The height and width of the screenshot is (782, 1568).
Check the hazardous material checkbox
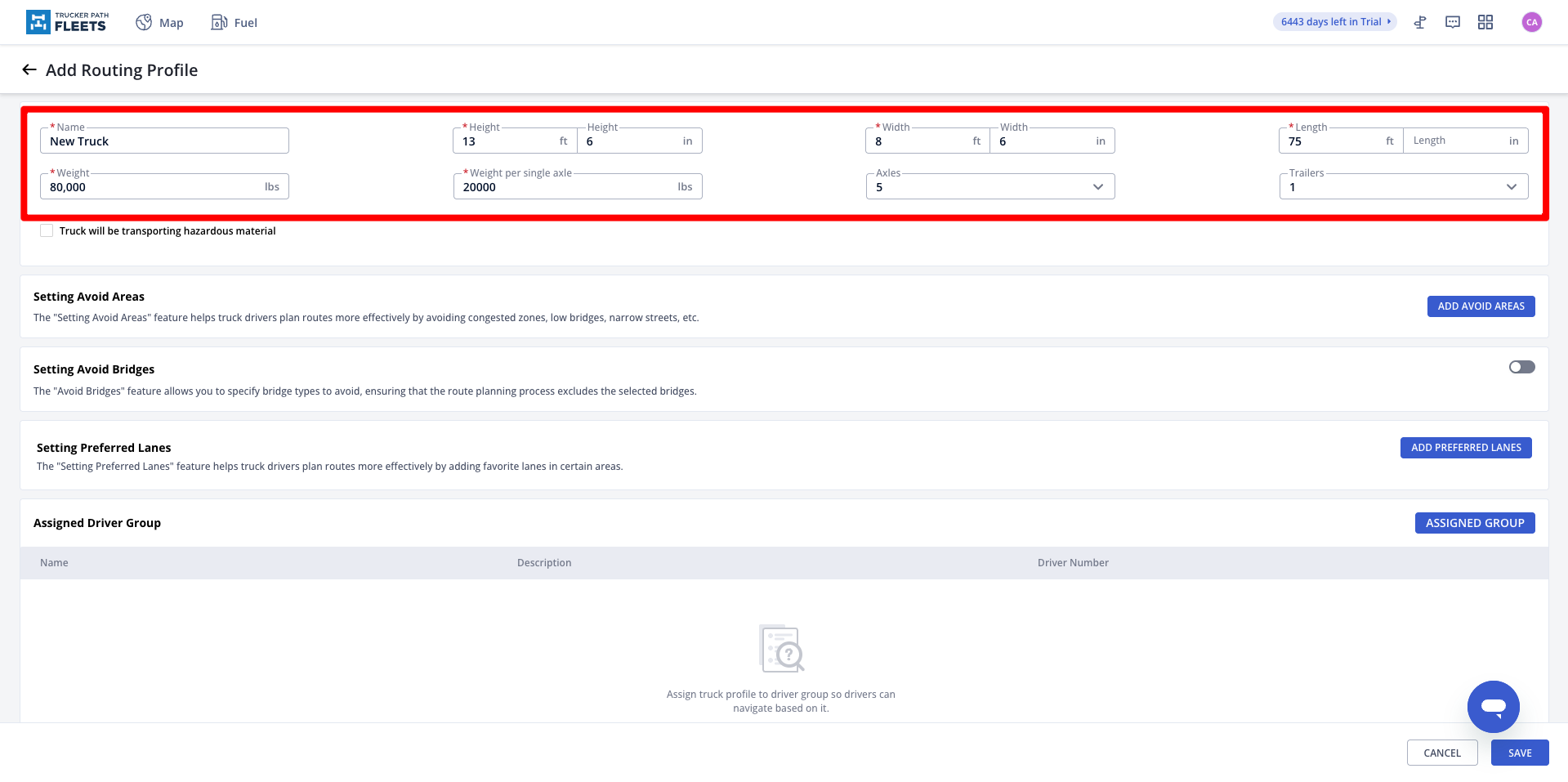[47, 231]
